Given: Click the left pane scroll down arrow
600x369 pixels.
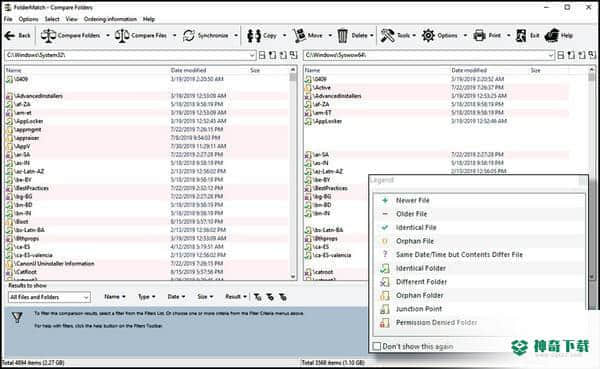Looking at the screenshot, I should (293, 277).
